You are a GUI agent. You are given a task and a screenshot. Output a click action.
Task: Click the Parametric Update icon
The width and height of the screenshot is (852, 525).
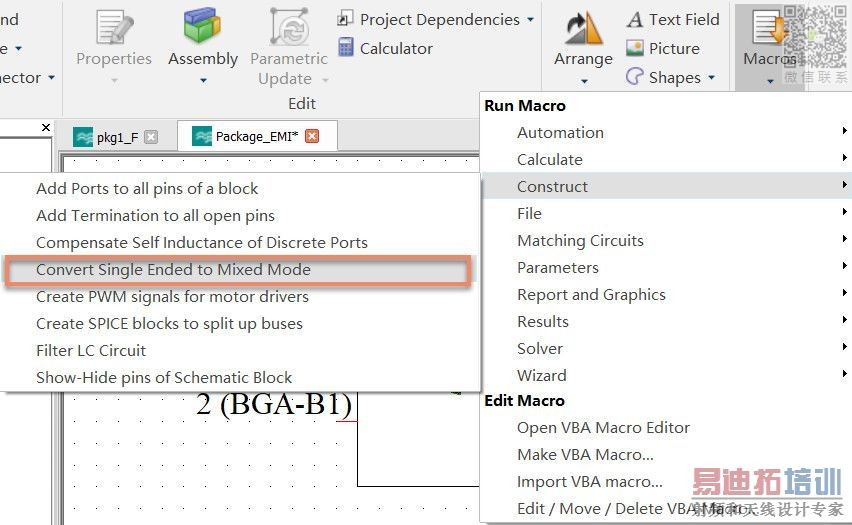(x=289, y=30)
